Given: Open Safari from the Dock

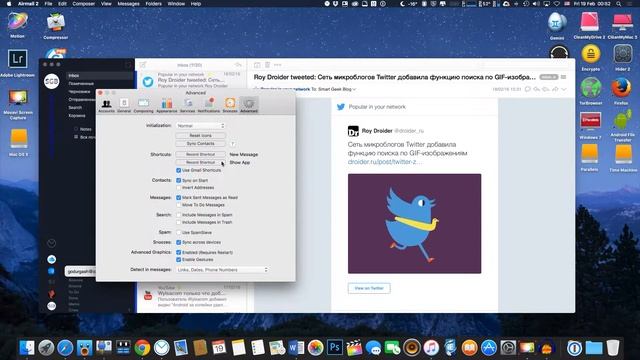Looking at the screenshot, I should pos(65,348).
